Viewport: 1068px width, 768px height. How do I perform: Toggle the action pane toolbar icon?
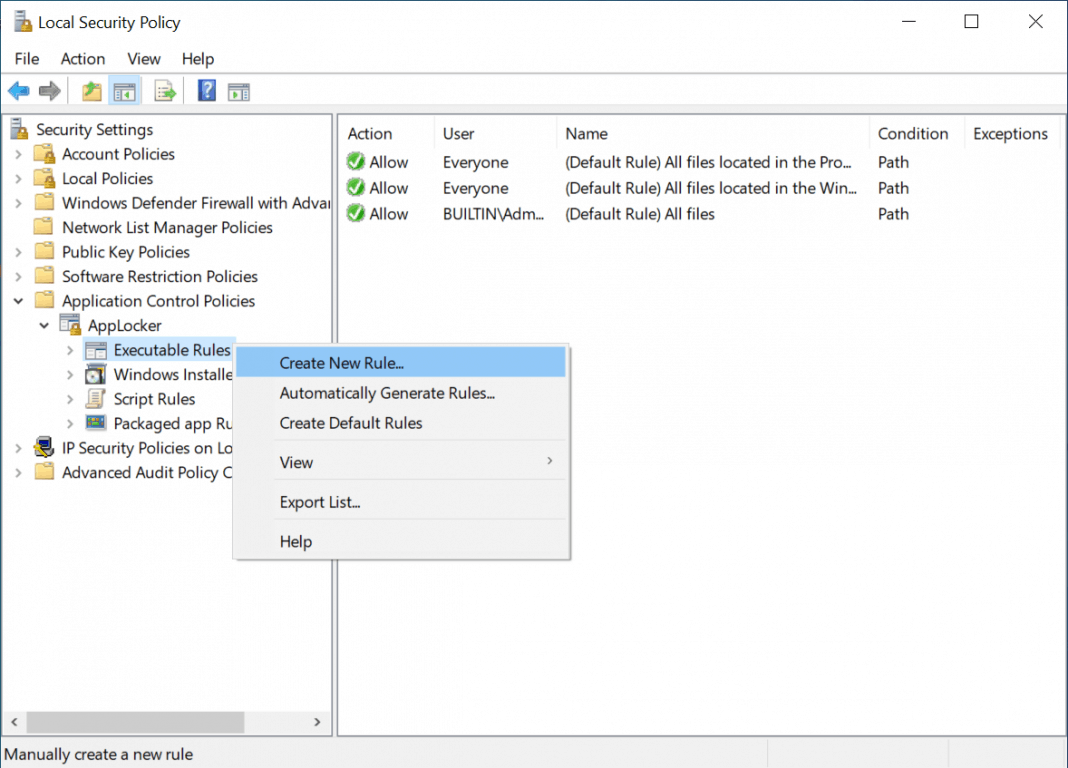point(238,90)
